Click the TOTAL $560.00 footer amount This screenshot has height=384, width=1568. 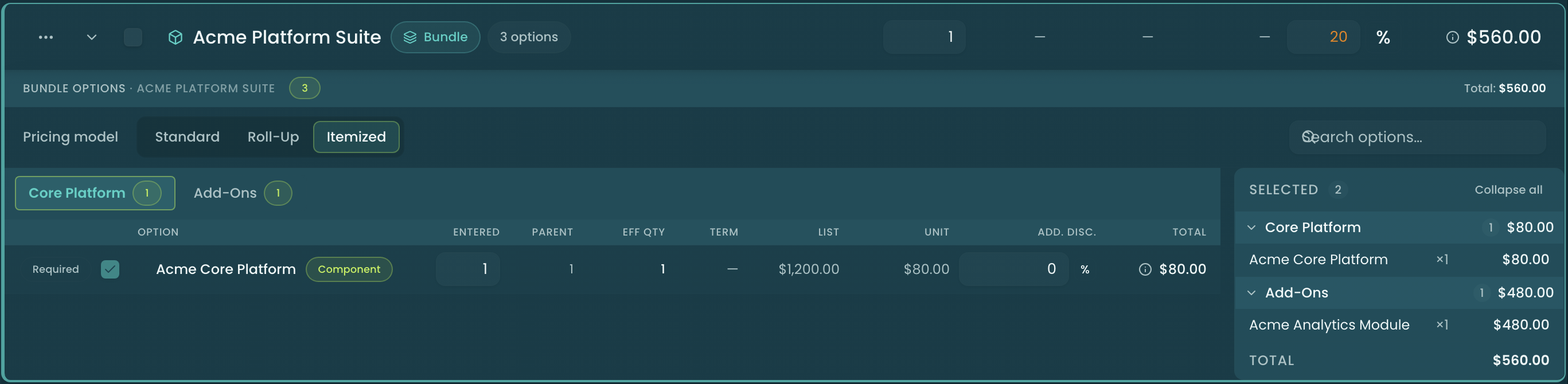(1520, 361)
